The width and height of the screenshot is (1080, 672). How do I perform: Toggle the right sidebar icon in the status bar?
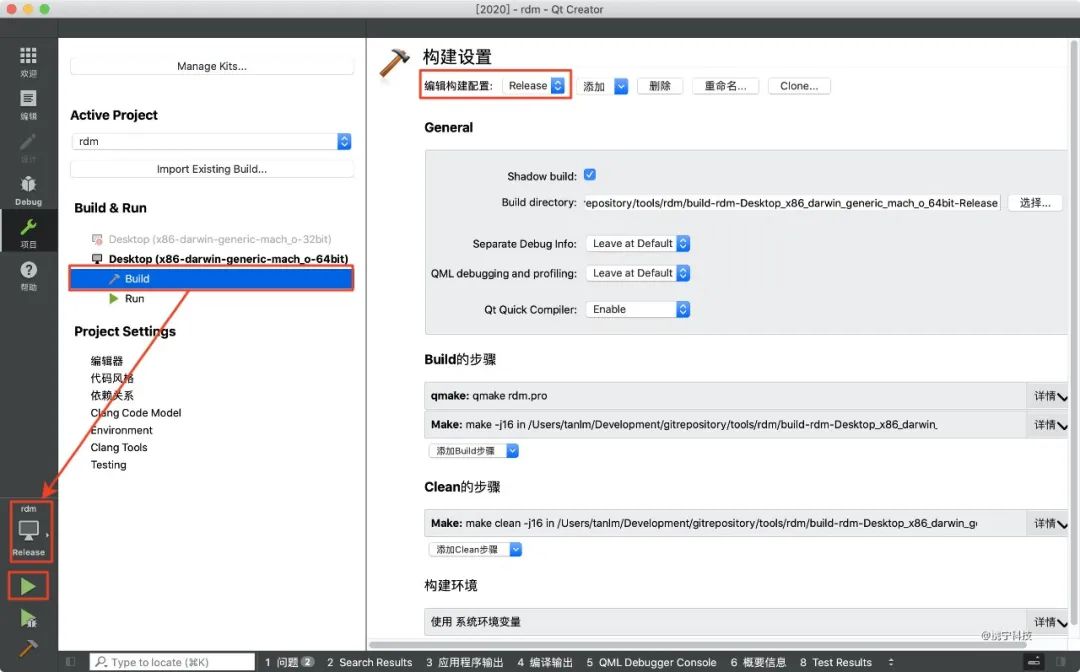(1060, 662)
